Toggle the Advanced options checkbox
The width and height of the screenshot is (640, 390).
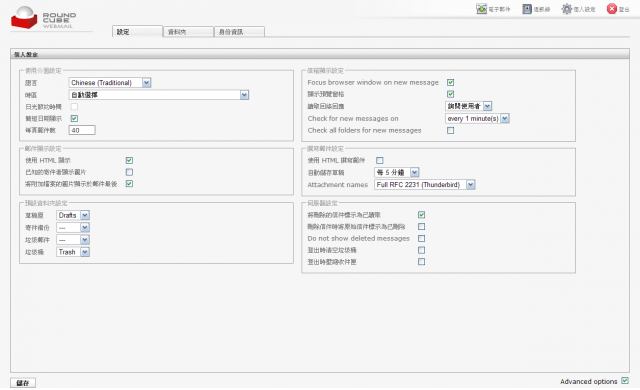point(625,381)
